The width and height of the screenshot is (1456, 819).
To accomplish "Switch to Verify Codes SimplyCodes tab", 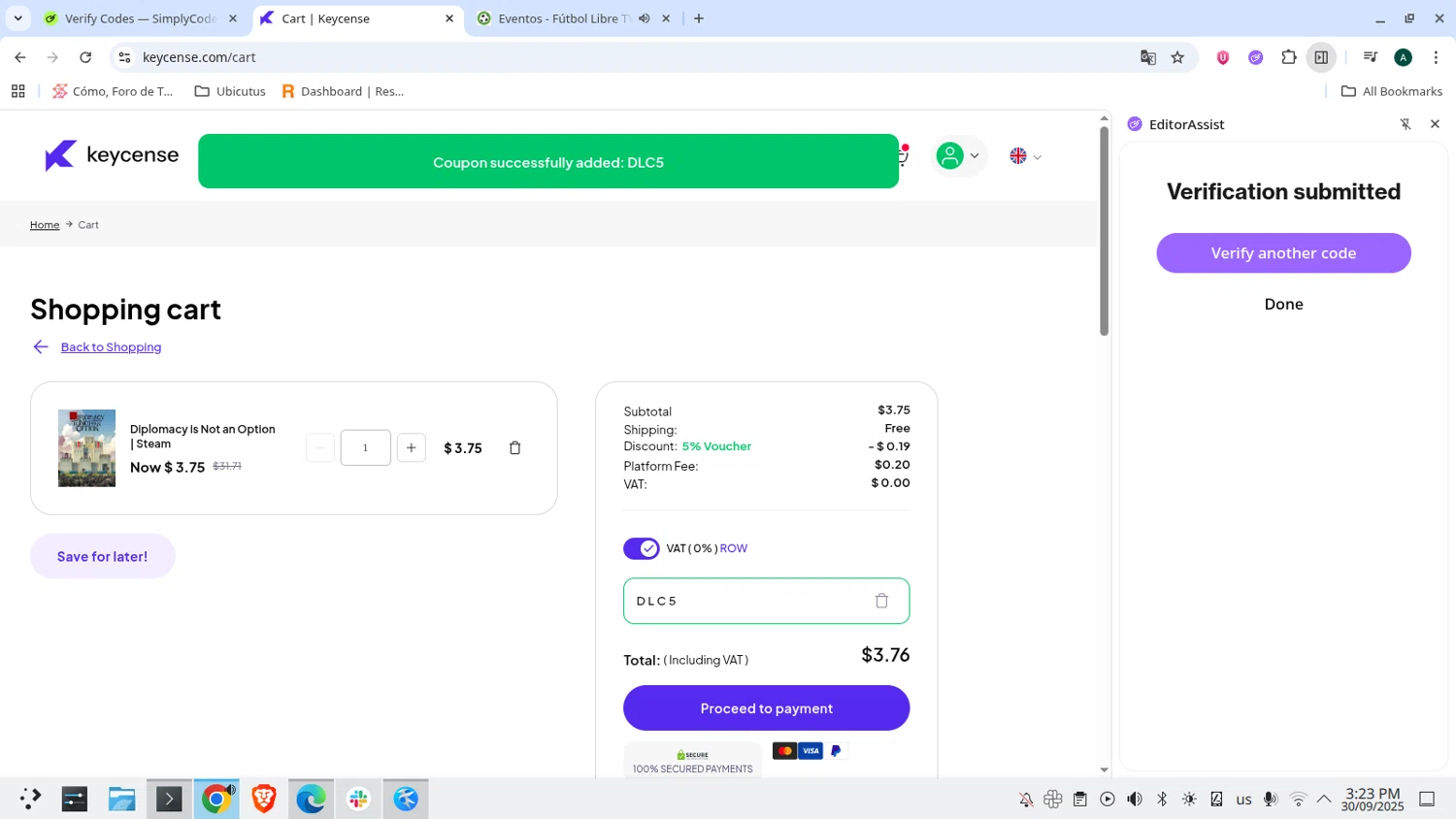I will (x=141, y=18).
